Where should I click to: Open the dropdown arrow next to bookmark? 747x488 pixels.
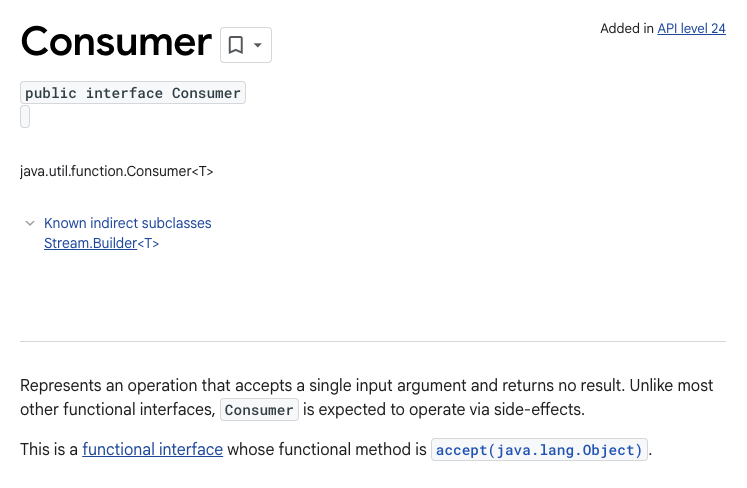tap(258, 45)
